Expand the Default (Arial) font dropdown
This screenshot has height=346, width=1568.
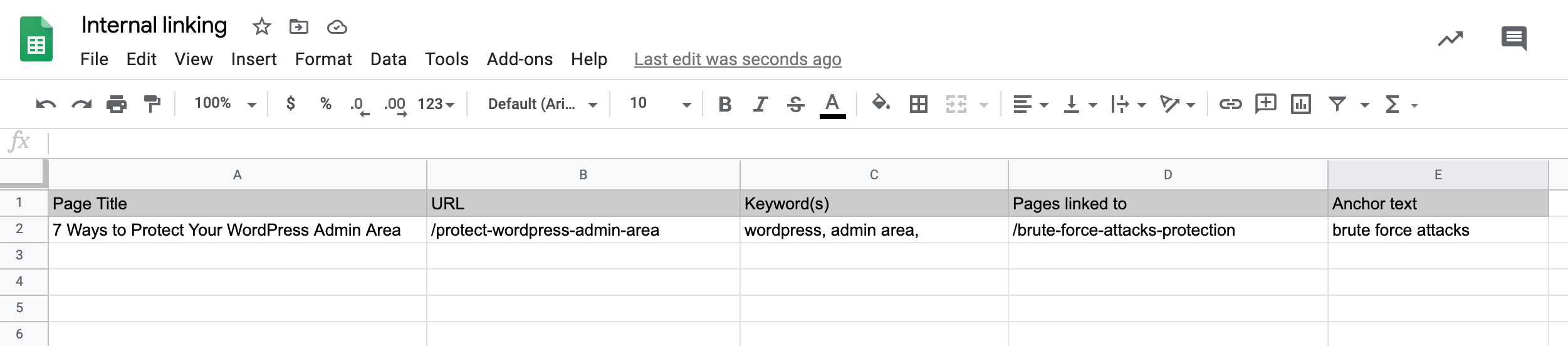tap(542, 104)
